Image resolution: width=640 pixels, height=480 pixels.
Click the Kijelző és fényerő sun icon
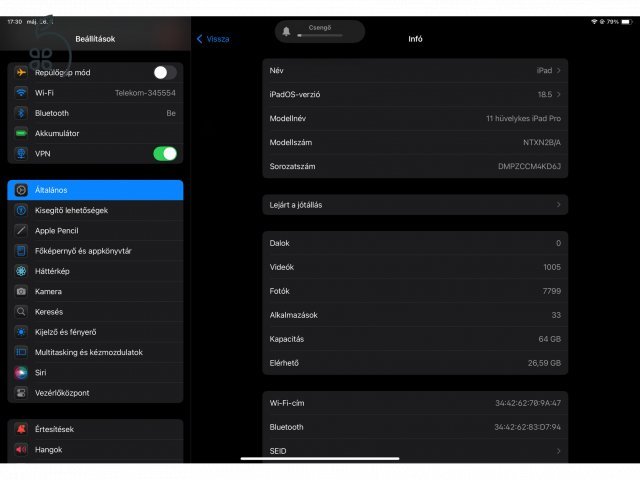tap(21, 332)
